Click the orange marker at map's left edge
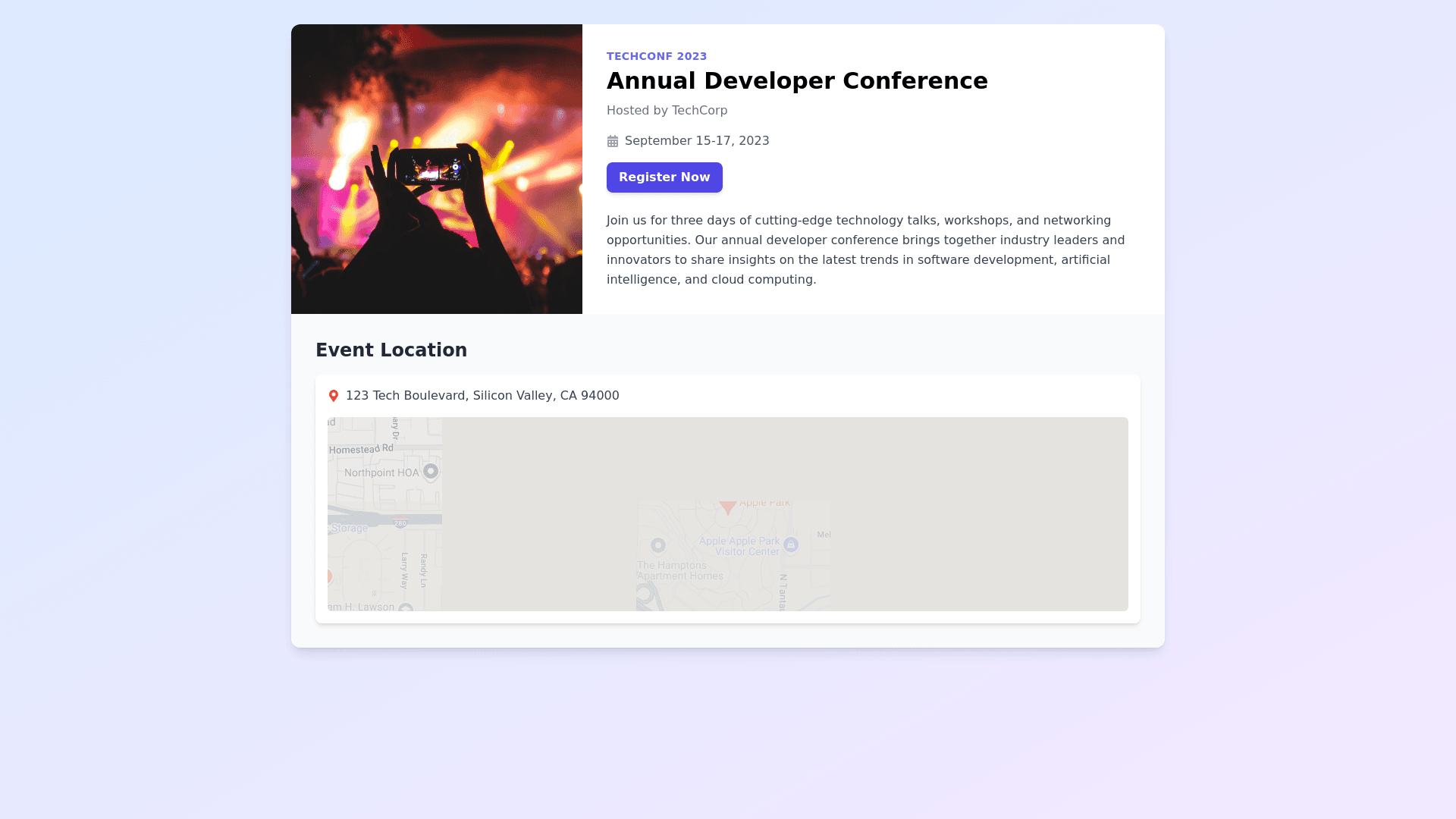This screenshot has width=1456, height=819. click(x=328, y=576)
